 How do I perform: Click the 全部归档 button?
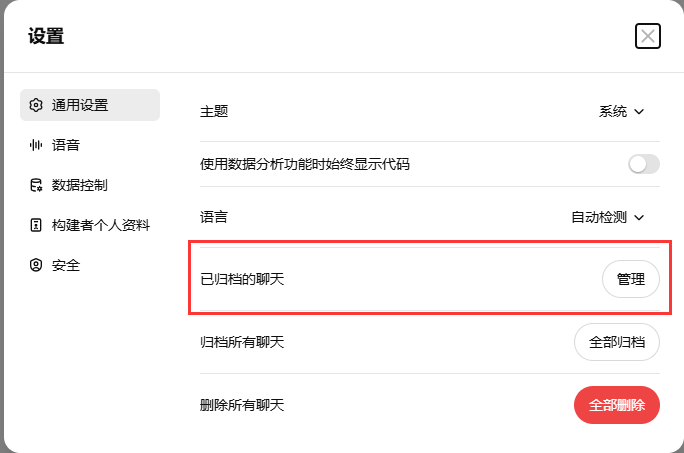click(x=617, y=342)
